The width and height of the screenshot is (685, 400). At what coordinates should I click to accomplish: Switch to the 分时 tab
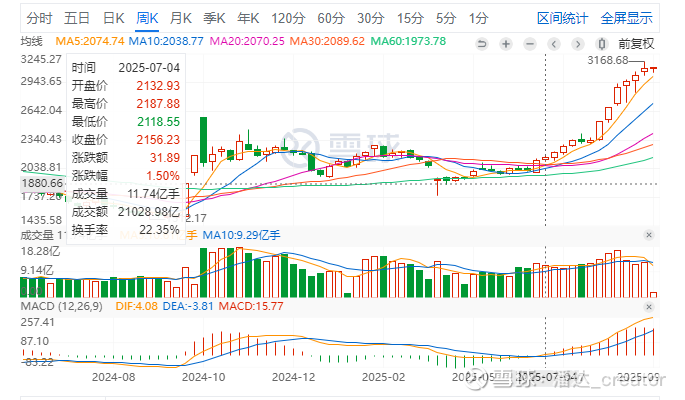click(x=39, y=18)
